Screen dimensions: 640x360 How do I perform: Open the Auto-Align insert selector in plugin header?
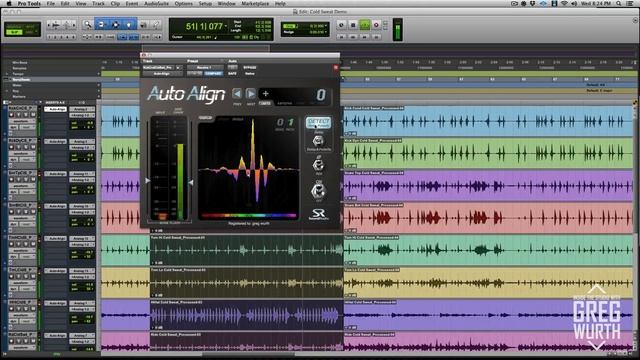click(x=162, y=74)
